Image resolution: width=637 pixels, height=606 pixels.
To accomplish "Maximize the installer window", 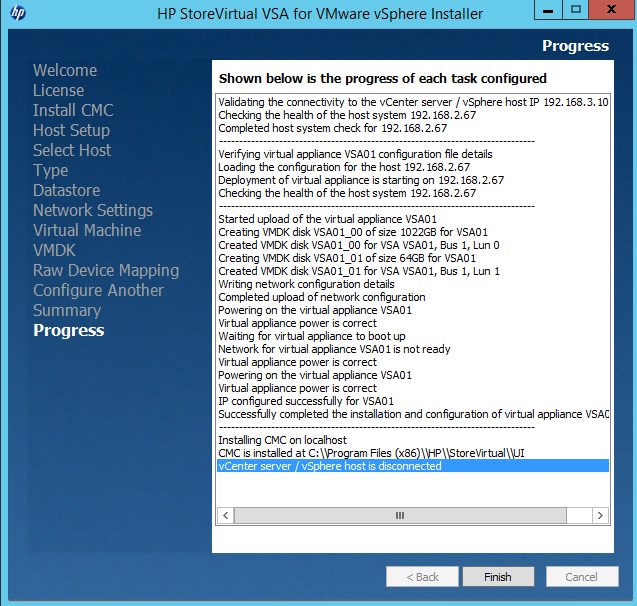I will pos(576,10).
